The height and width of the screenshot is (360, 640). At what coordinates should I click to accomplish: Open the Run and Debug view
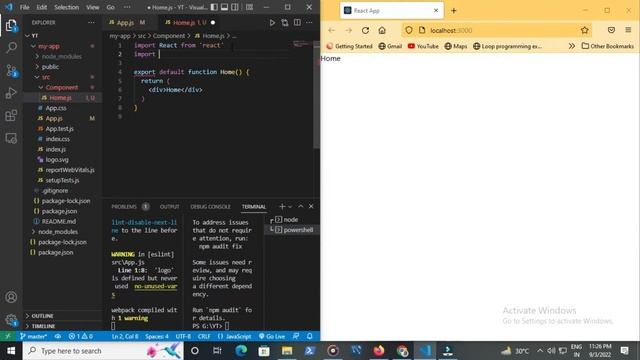[x=11, y=93]
